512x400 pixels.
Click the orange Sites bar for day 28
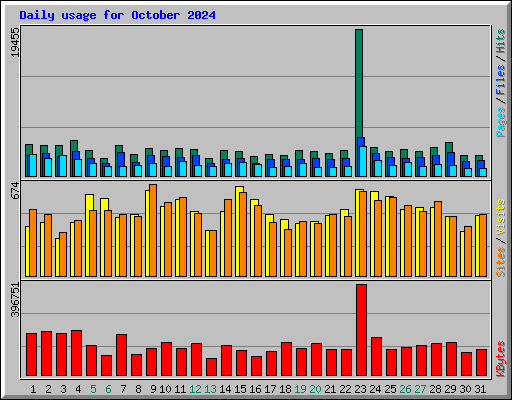pyautogui.click(x=438, y=239)
